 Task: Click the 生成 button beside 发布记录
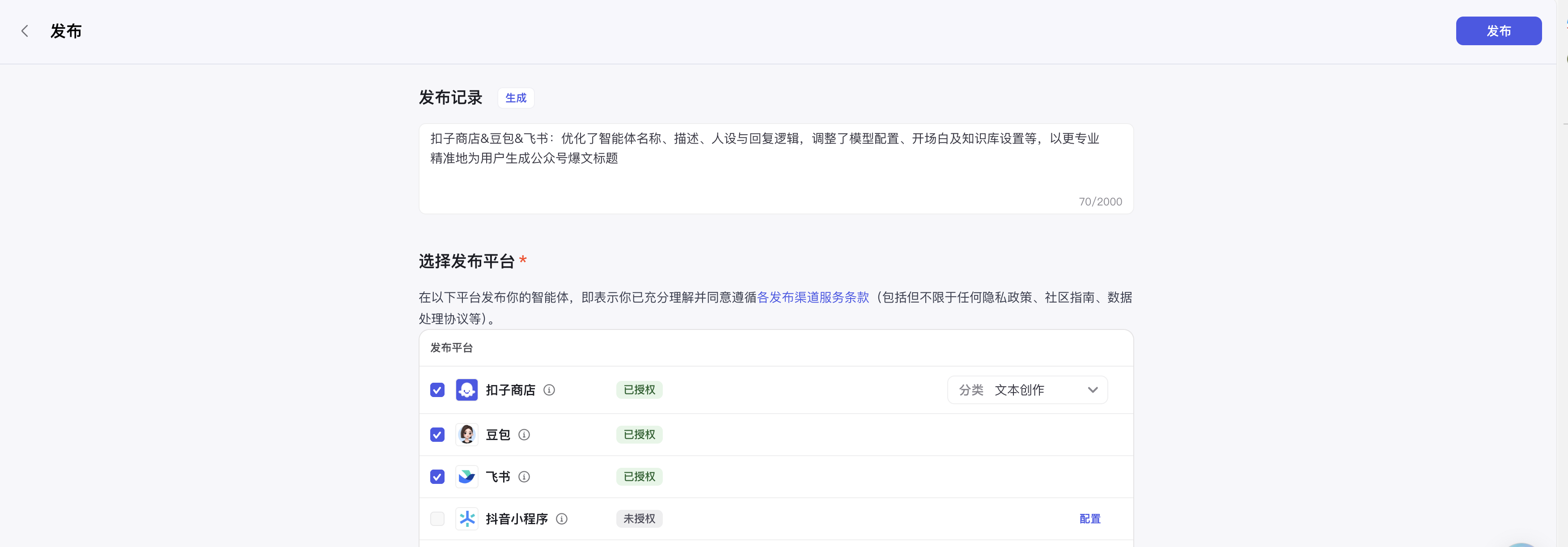click(516, 98)
